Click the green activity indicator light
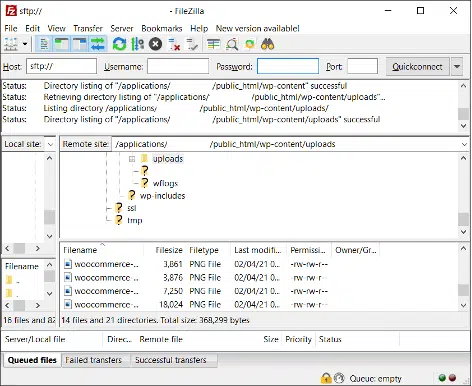Image resolution: width=472 pixels, height=386 pixels. tap(442, 378)
